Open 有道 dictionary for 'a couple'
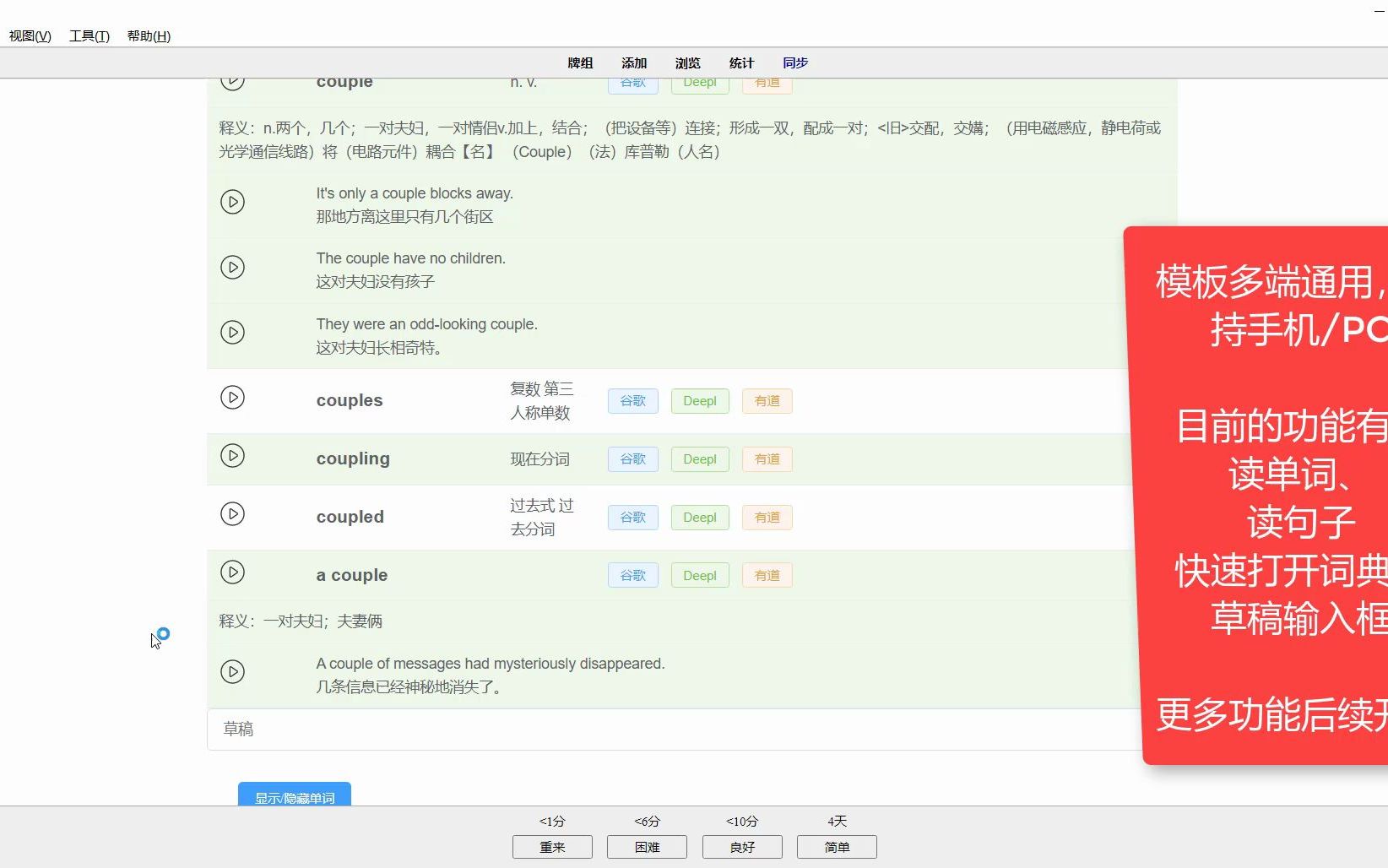1388x868 pixels. point(767,576)
